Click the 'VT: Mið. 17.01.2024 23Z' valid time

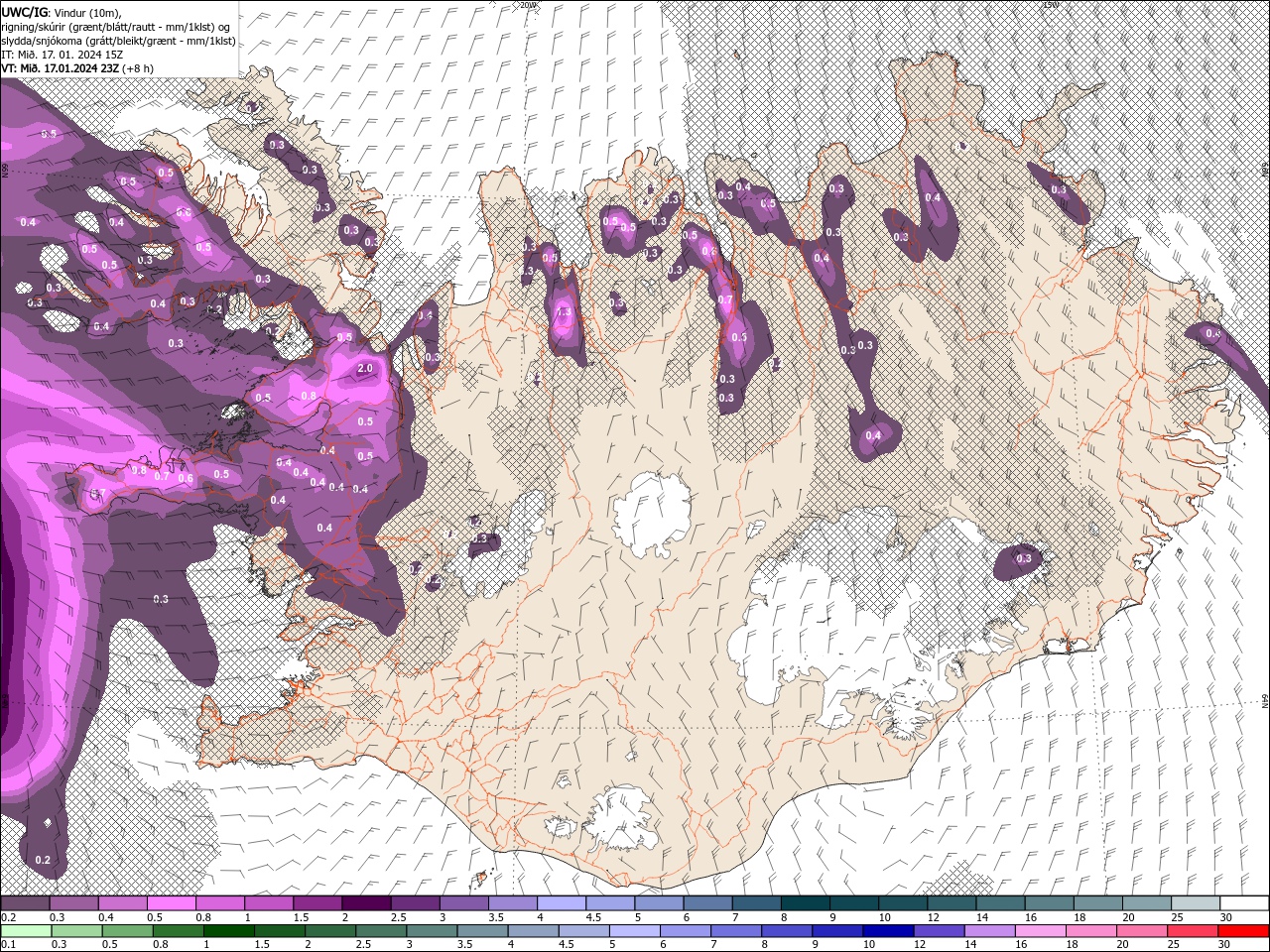coord(60,67)
